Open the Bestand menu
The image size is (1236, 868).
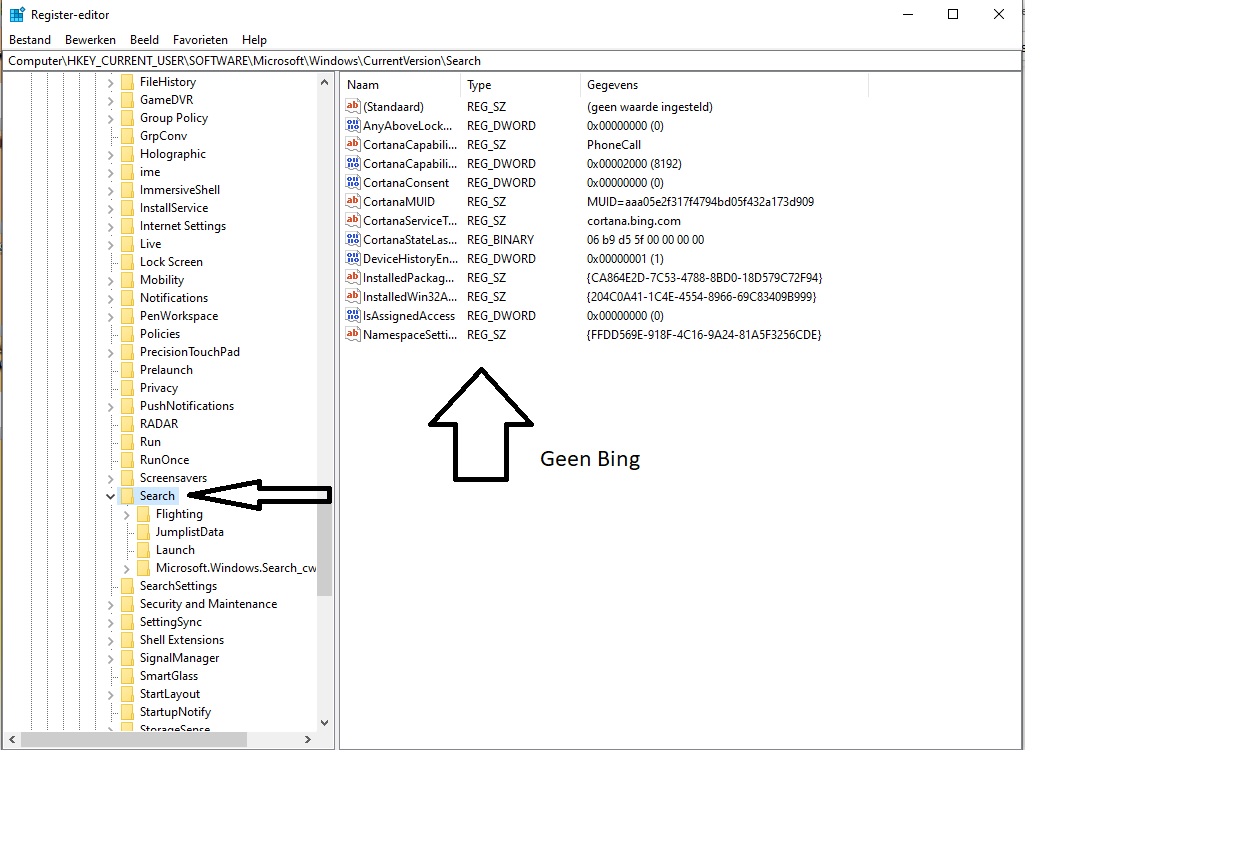coord(30,40)
